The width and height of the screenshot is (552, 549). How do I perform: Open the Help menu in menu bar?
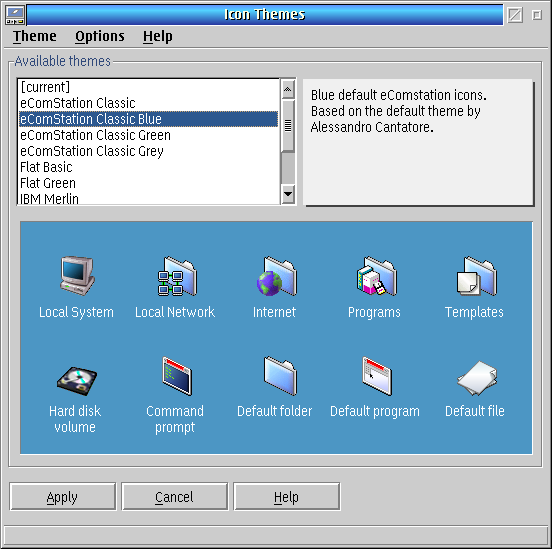[x=157, y=36]
